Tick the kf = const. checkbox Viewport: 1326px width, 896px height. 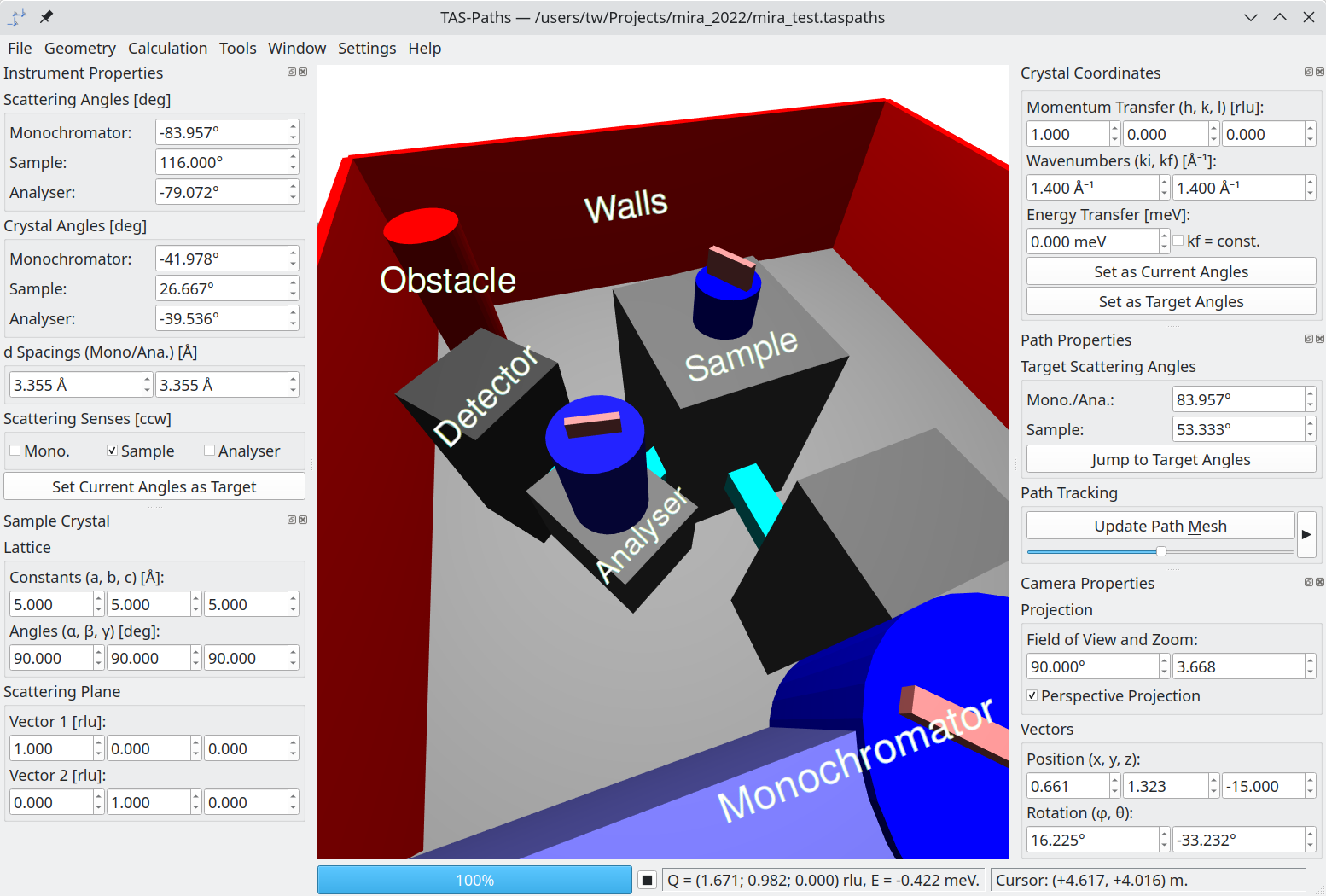(x=1178, y=241)
